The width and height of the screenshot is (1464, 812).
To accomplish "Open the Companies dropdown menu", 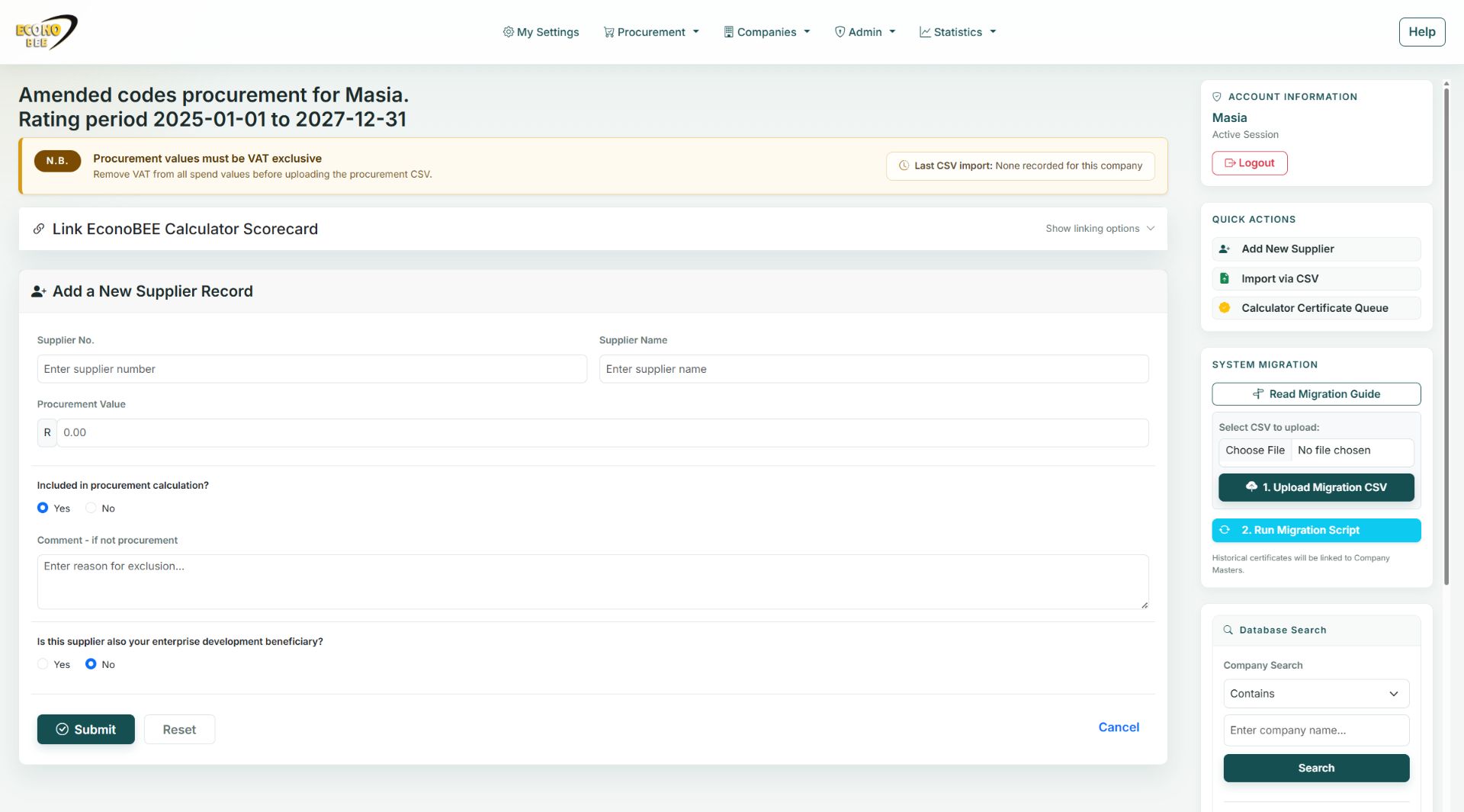I will click(766, 32).
